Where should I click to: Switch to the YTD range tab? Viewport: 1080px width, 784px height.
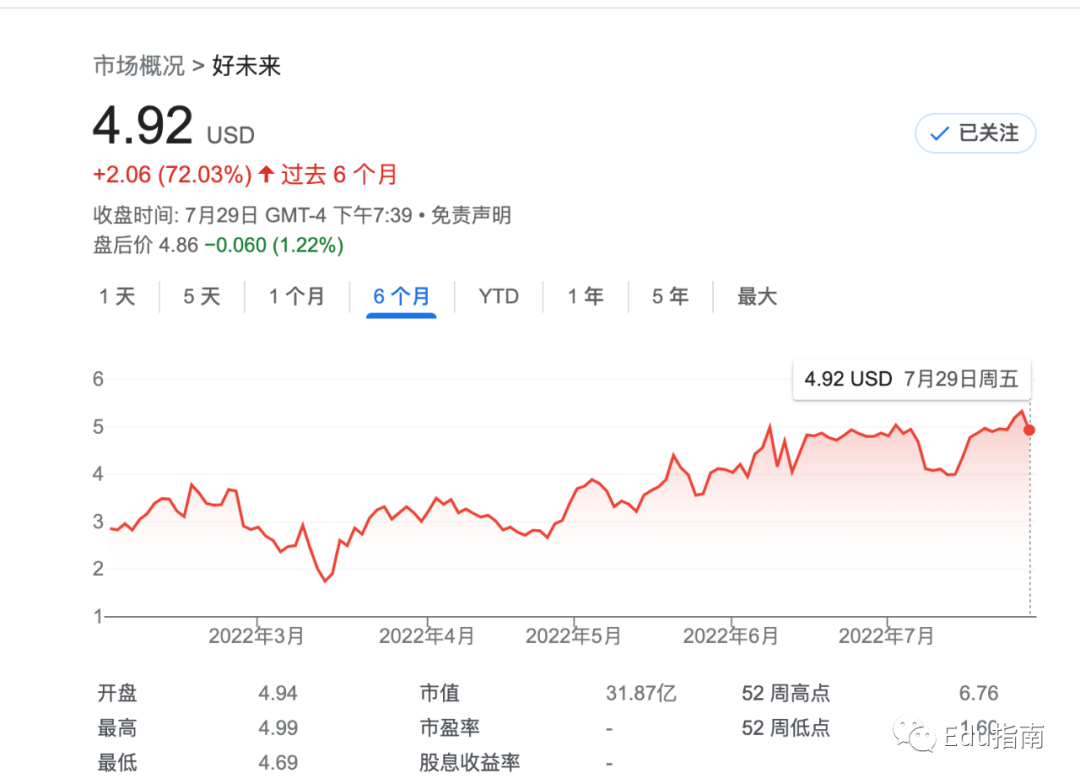[x=499, y=297]
